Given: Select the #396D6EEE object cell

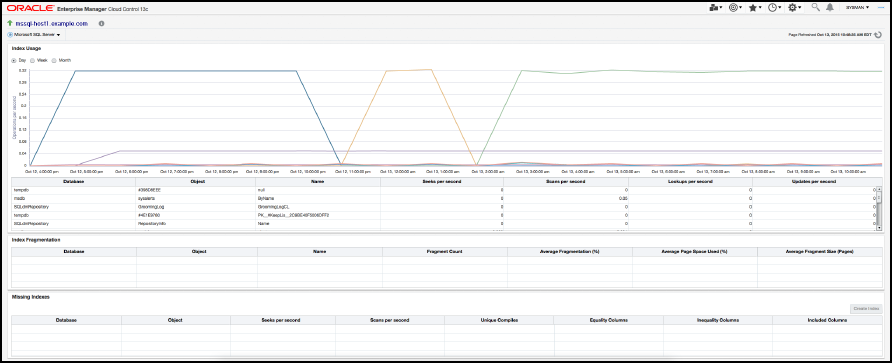Looking at the screenshot, I should 196,189.
